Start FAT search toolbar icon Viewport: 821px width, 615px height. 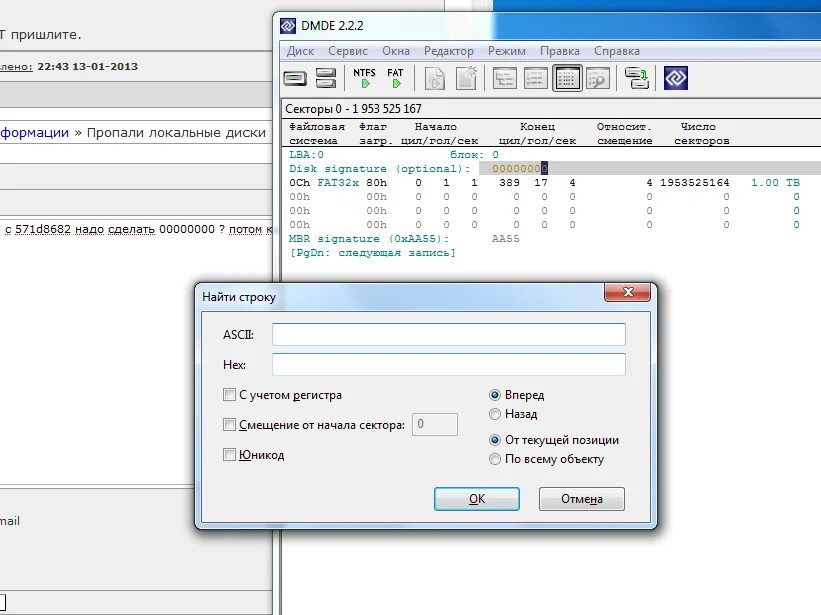coord(395,78)
